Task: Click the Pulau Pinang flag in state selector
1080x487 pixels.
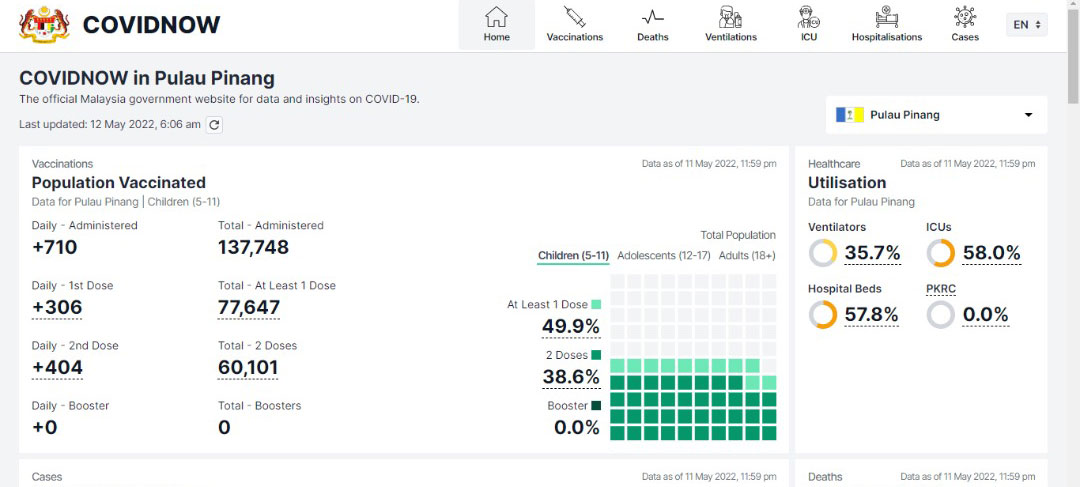Action: (849, 115)
